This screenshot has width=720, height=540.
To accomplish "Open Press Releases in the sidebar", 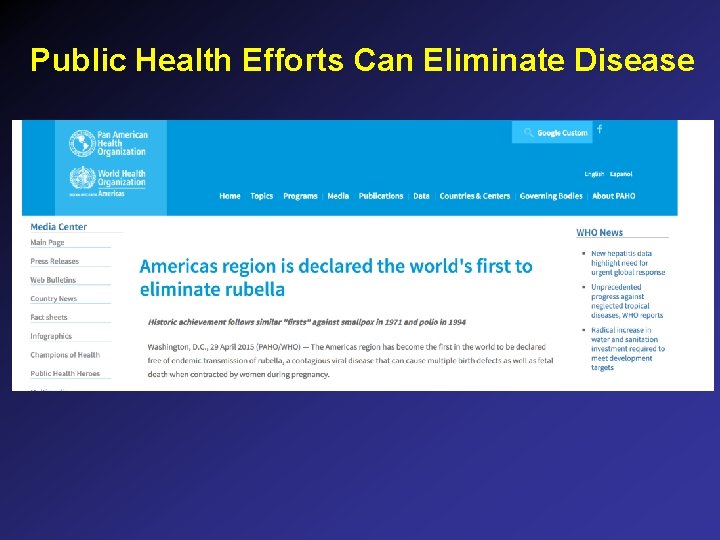I will 55,261.
